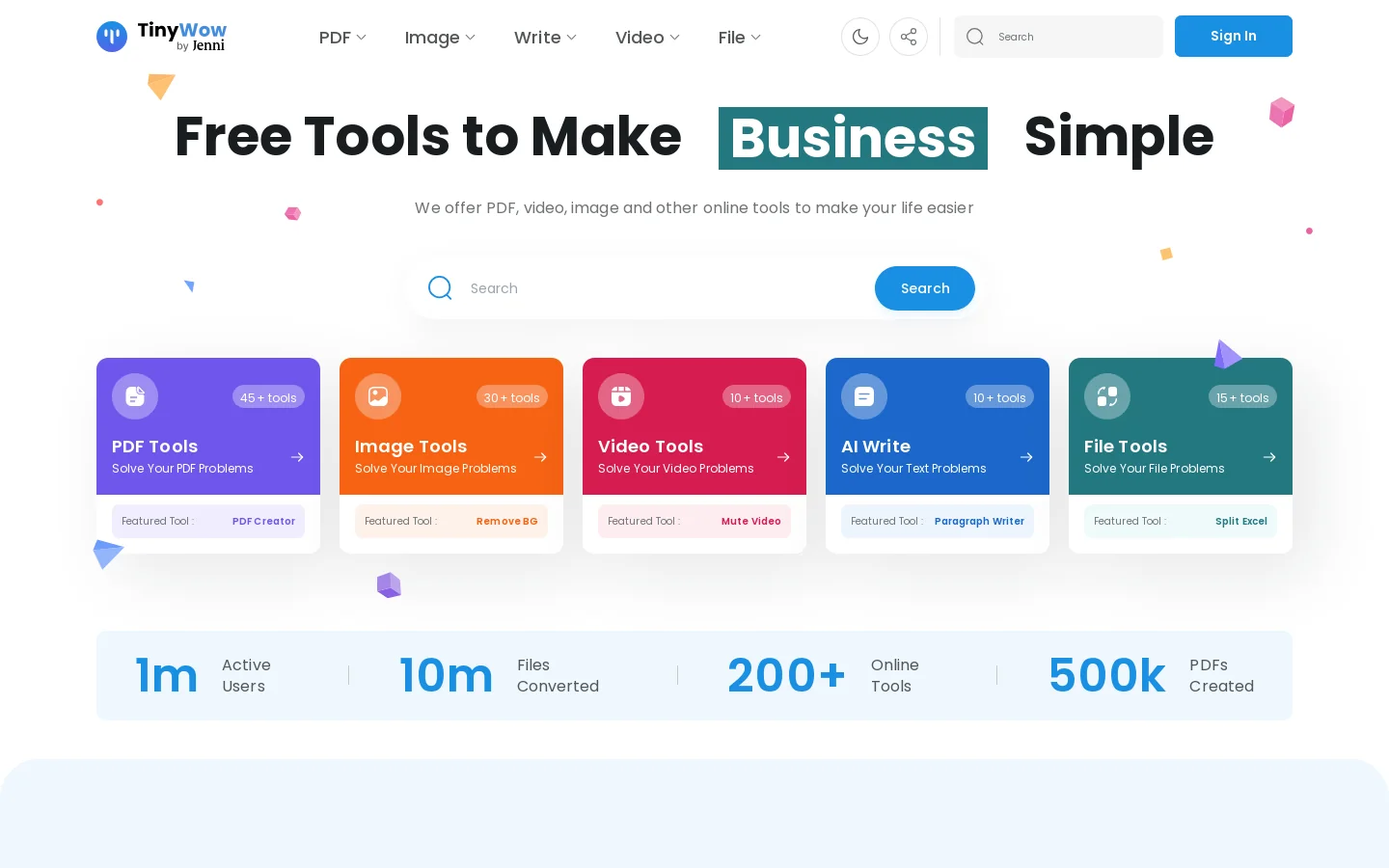Click the Sign In button

pyautogui.click(x=1234, y=37)
